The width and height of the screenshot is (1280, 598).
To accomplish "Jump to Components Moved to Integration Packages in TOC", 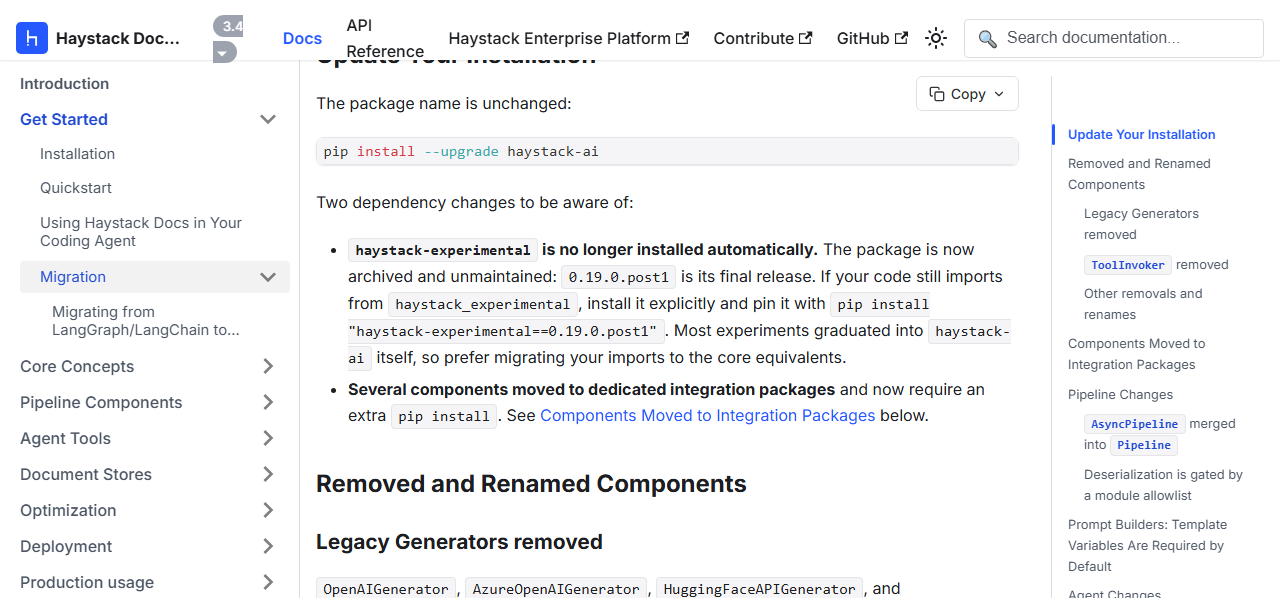I will click(x=1137, y=354).
